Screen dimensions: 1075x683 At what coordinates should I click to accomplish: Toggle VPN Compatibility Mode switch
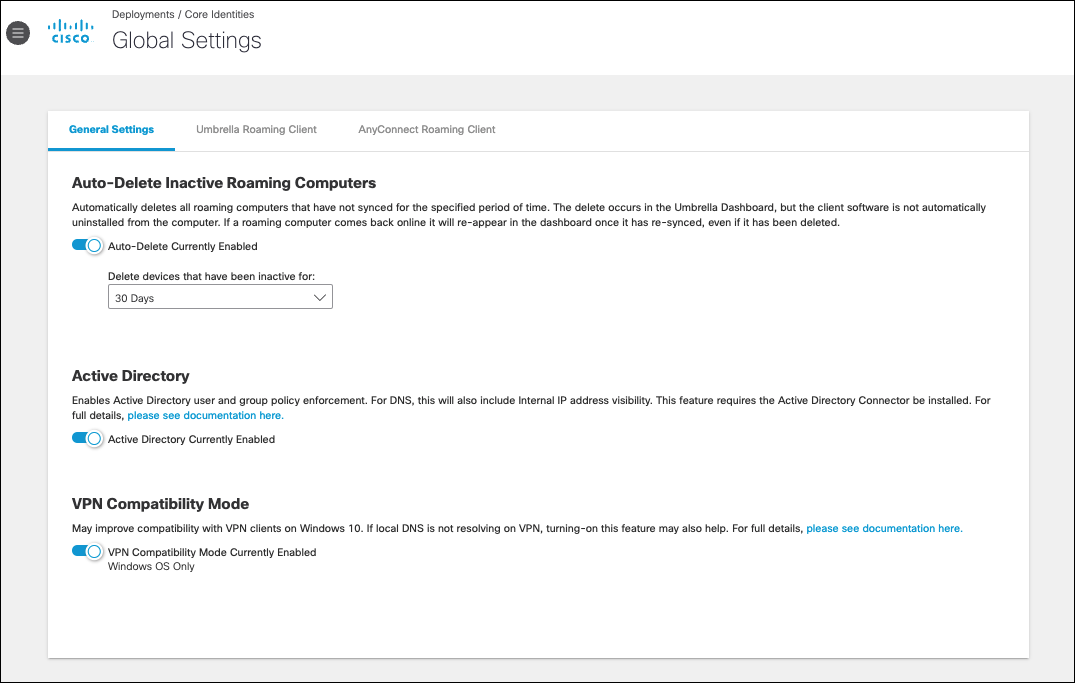[x=87, y=551]
